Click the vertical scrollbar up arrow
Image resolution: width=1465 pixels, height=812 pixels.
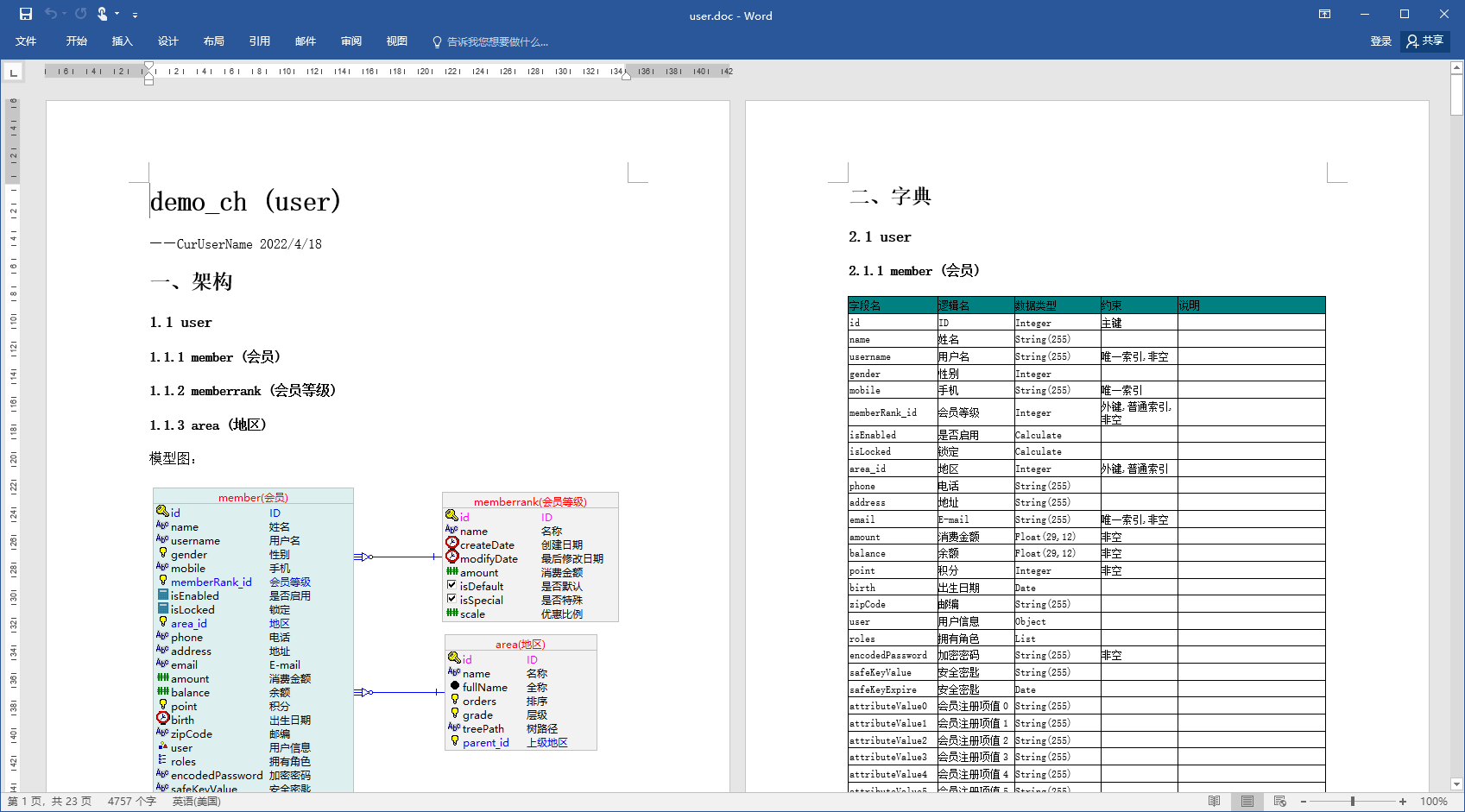[x=1457, y=67]
